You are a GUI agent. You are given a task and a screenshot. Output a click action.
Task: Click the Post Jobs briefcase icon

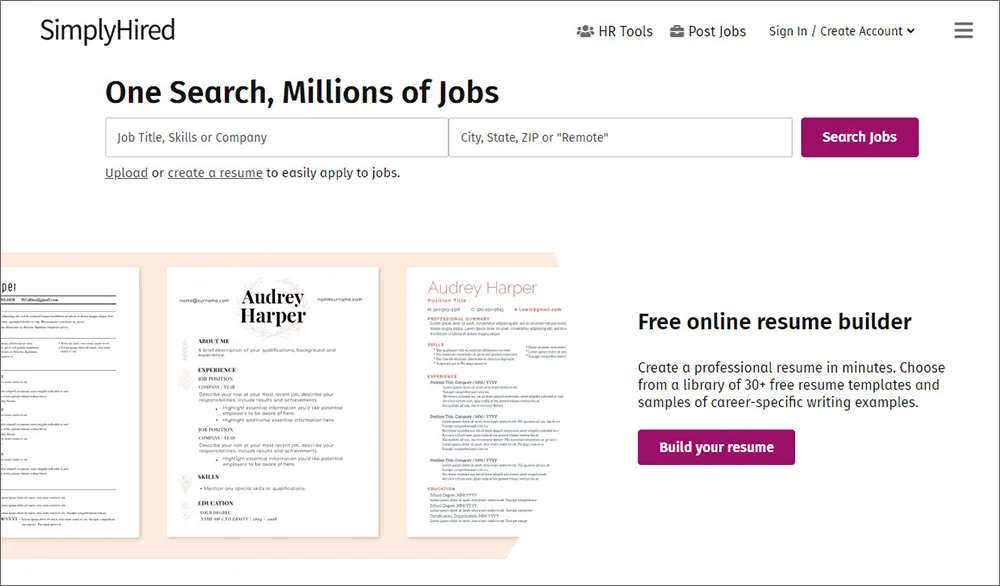tap(677, 31)
